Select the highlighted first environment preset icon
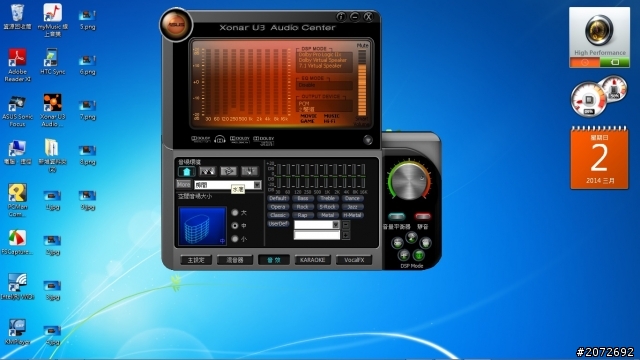This screenshot has height=360, width=640. 186,171
